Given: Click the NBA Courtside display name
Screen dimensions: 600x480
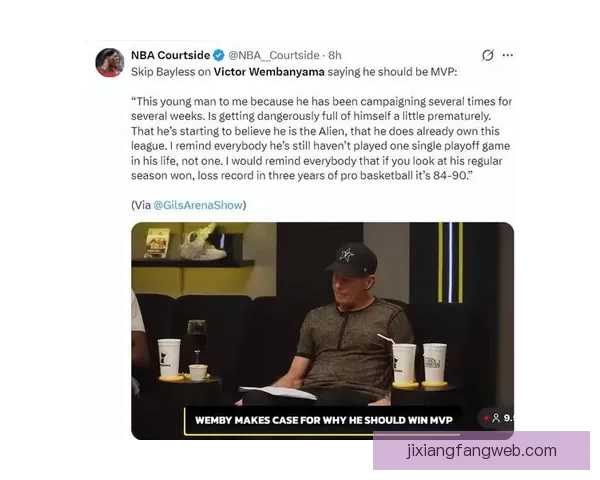Looking at the screenshot, I should [170, 56].
